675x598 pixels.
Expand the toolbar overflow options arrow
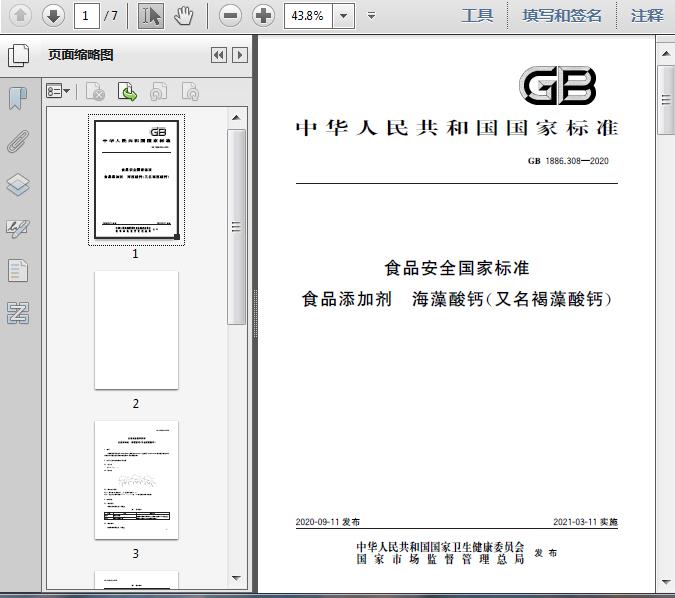click(371, 16)
